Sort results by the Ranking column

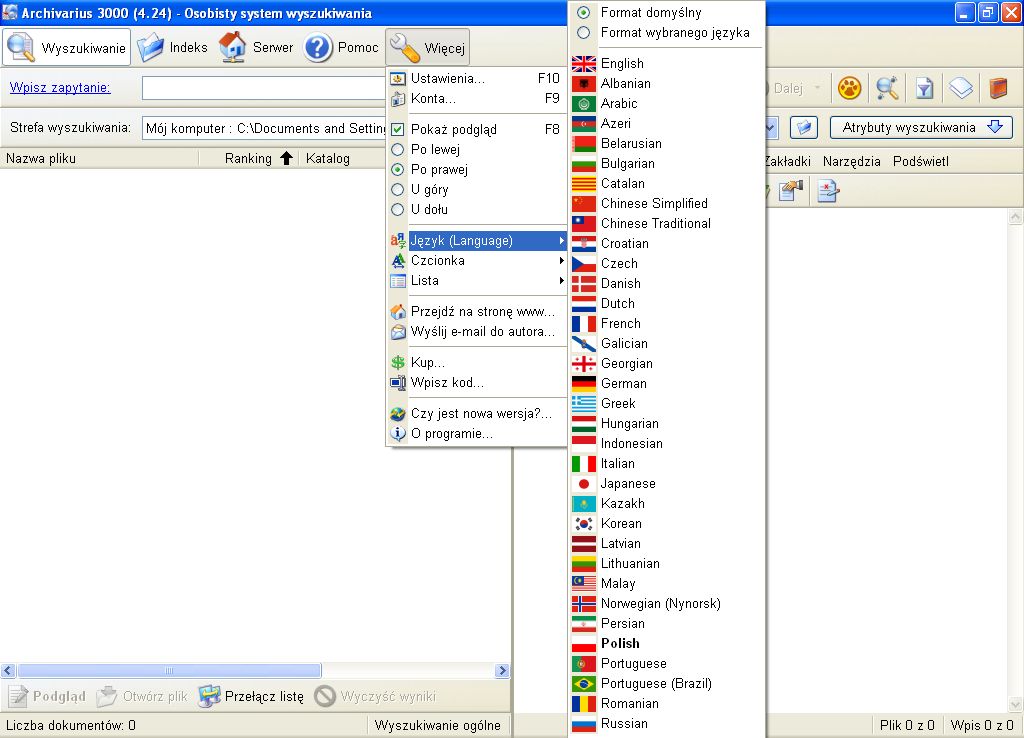[x=248, y=158]
